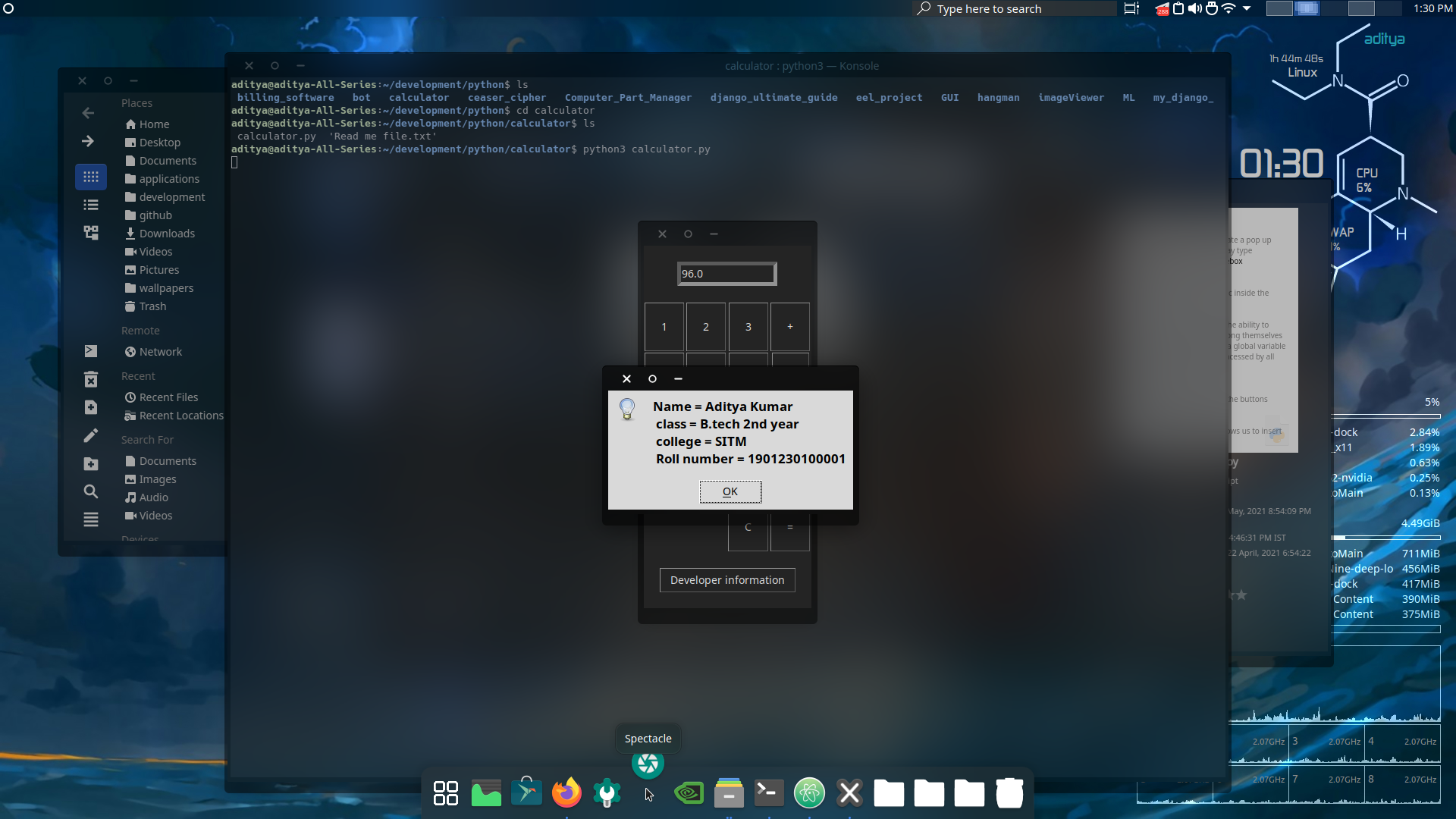Open the application grid launcher
The height and width of the screenshot is (819, 1456).
click(446, 793)
